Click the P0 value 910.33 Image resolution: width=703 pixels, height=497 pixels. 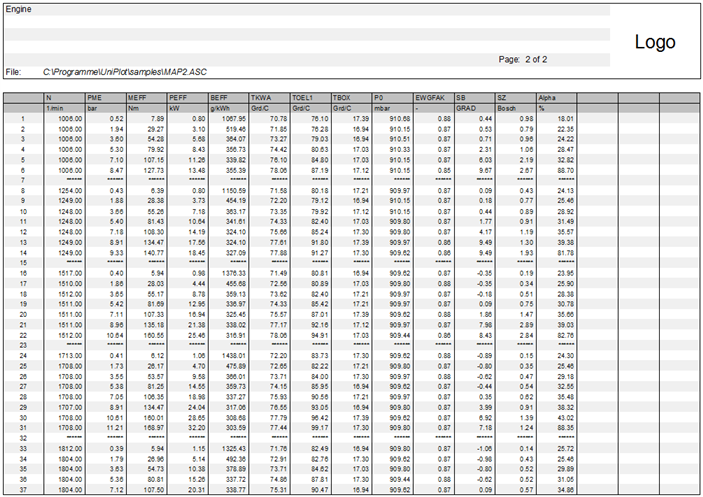click(400, 150)
